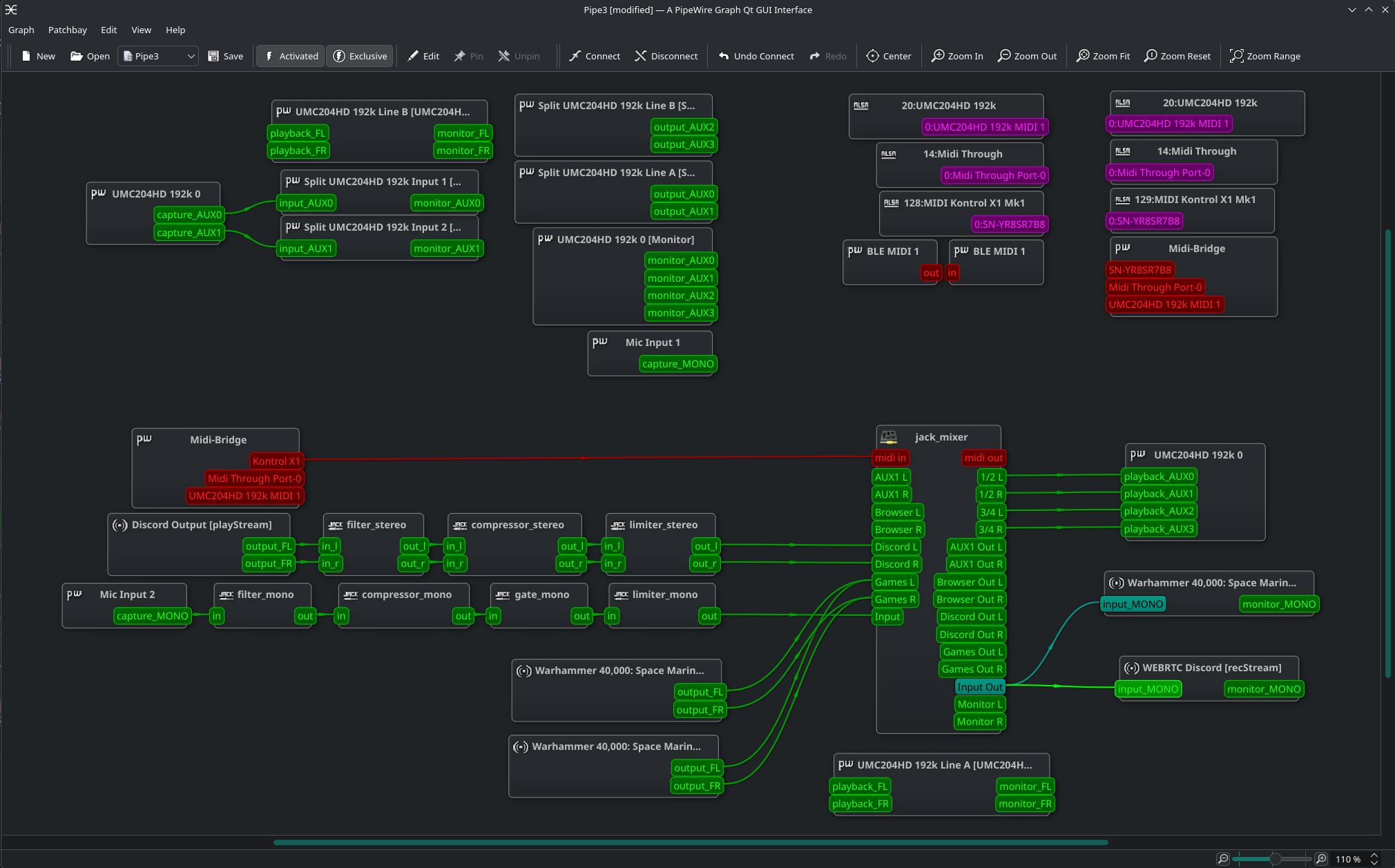Click the Zoom Reset button
Viewport: 1395px width, 868px height.
click(1177, 56)
